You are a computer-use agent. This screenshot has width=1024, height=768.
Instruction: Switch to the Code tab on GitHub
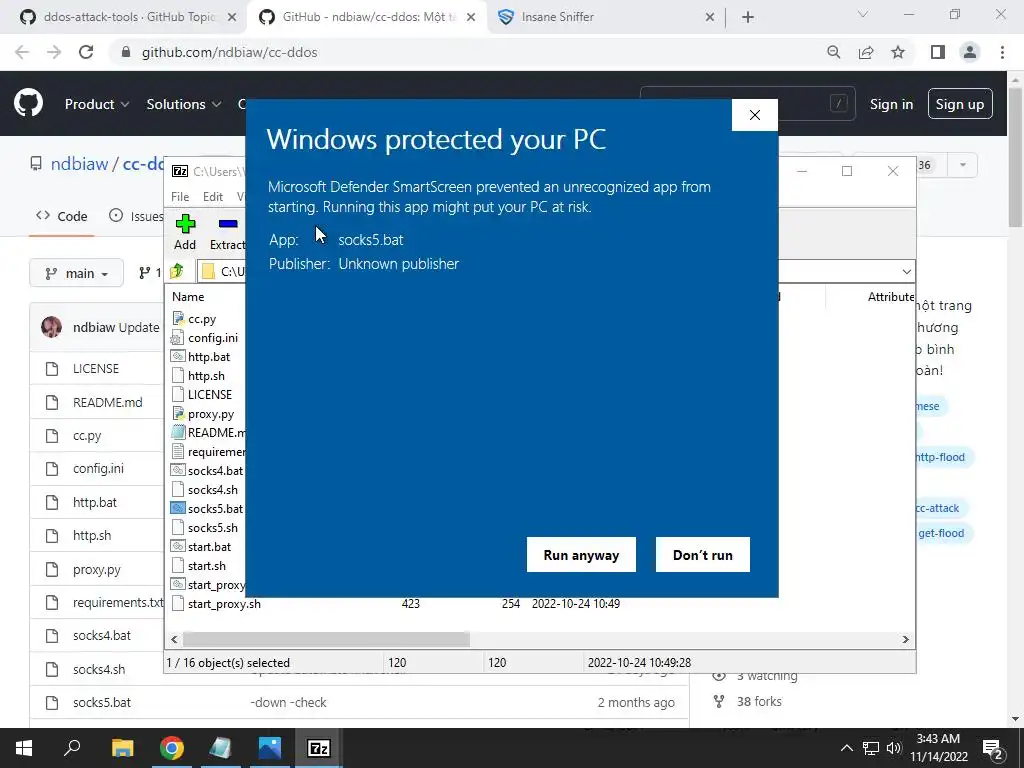click(x=62, y=216)
